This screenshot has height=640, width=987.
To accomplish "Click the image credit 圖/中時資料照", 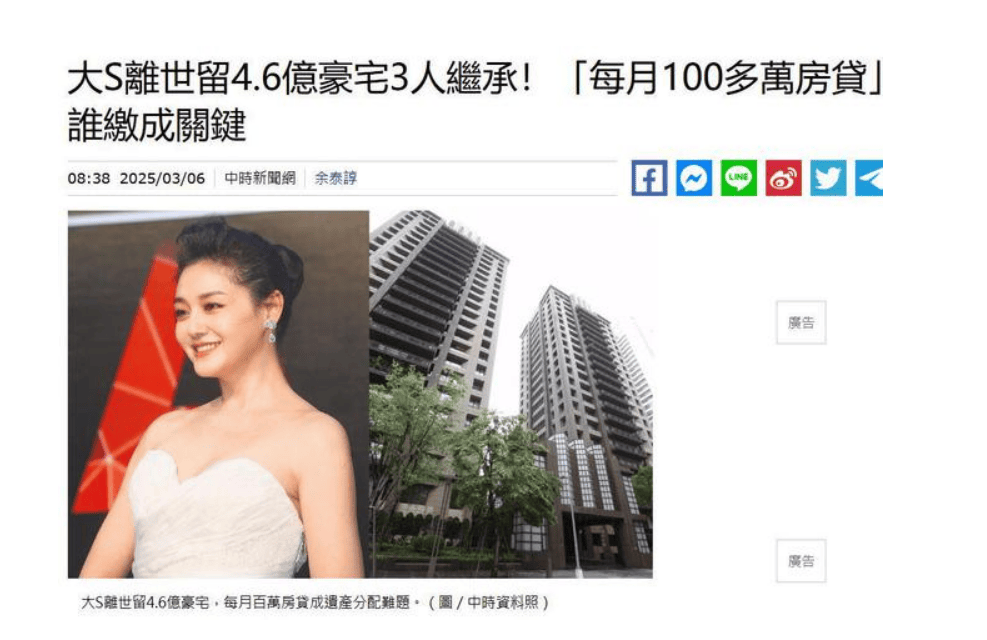I will tap(488, 602).
